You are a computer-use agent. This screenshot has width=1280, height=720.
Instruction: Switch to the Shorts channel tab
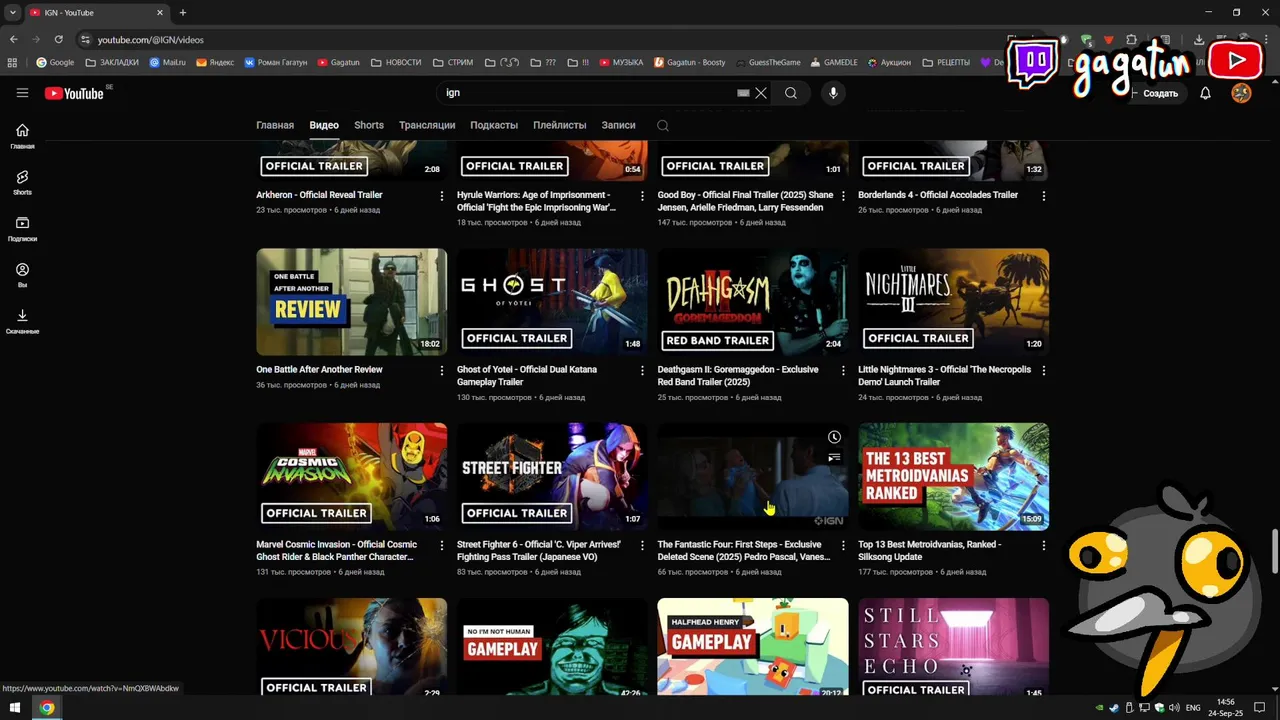369,125
